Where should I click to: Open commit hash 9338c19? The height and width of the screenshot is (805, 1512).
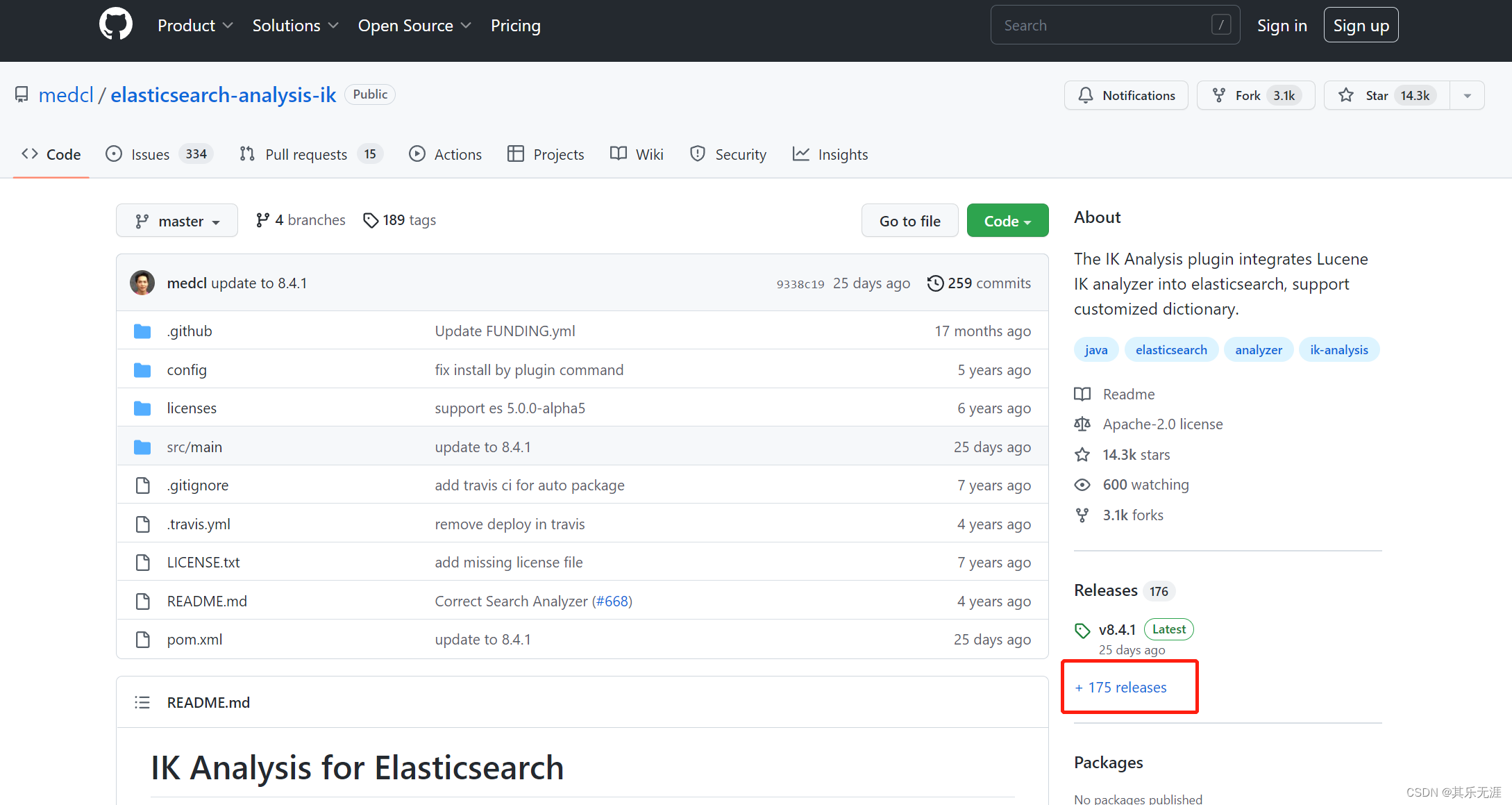click(x=800, y=284)
